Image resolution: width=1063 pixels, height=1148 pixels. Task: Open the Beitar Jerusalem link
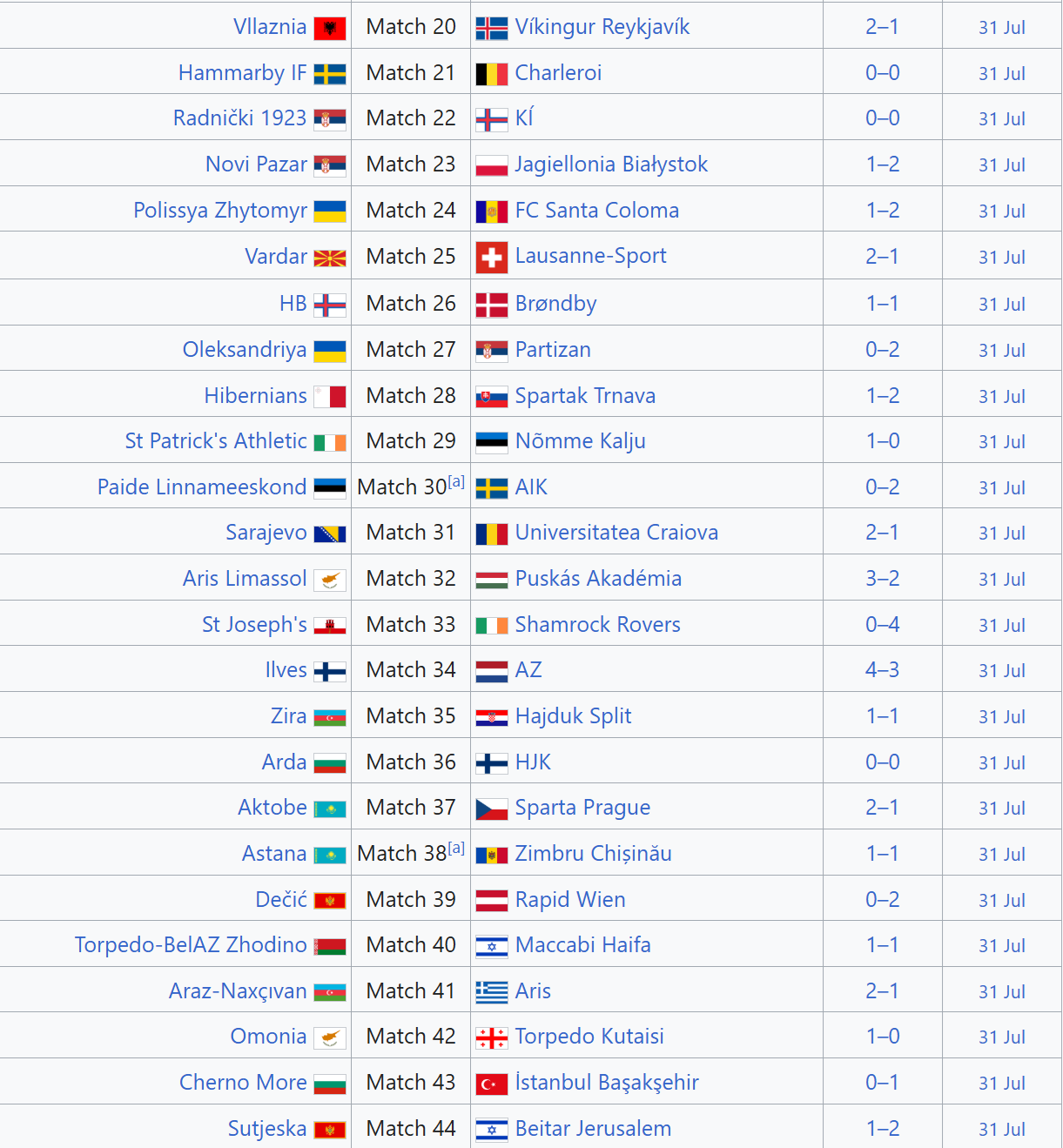[x=594, y=1128]
